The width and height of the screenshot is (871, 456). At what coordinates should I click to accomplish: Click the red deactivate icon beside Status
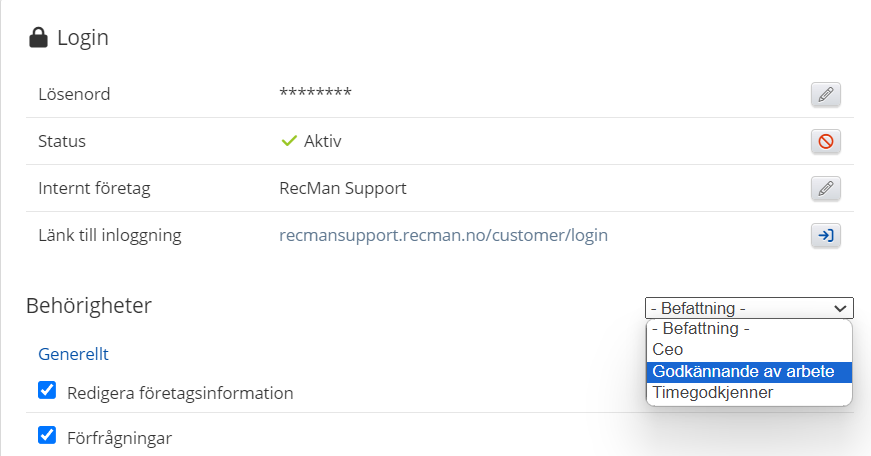(825, 142)
